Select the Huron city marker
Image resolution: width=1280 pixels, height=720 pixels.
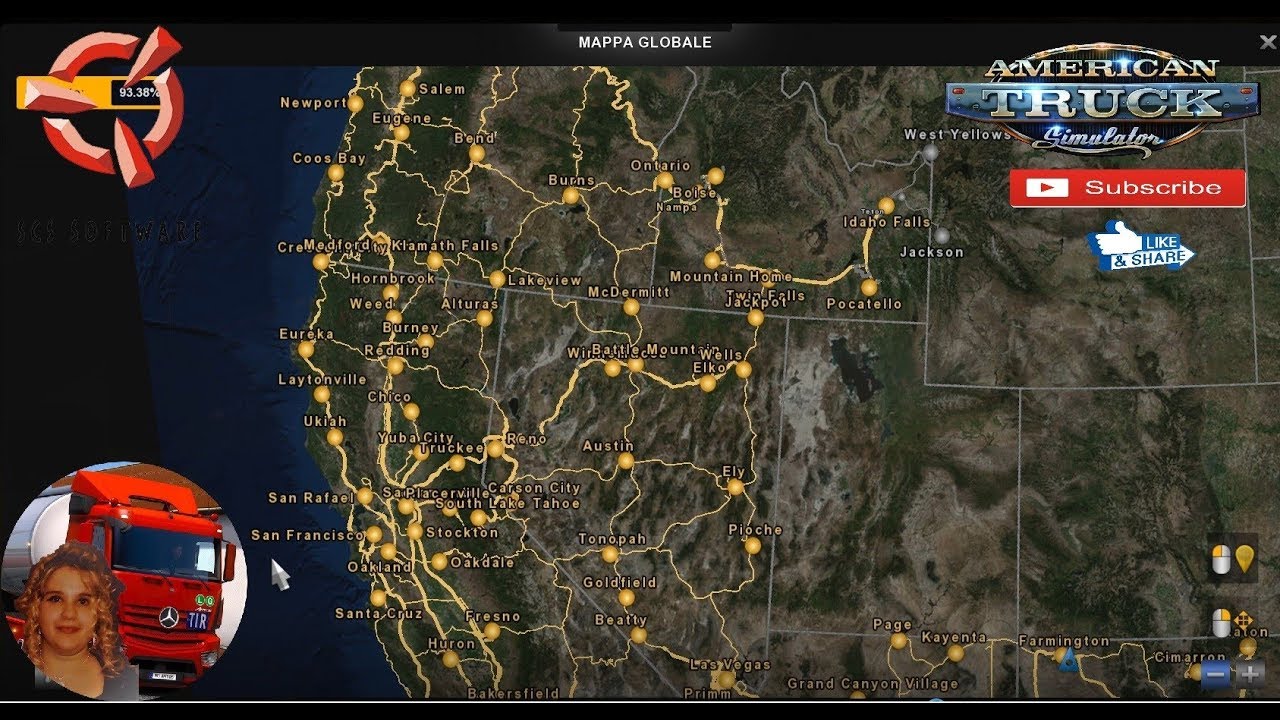coord(451,659)
